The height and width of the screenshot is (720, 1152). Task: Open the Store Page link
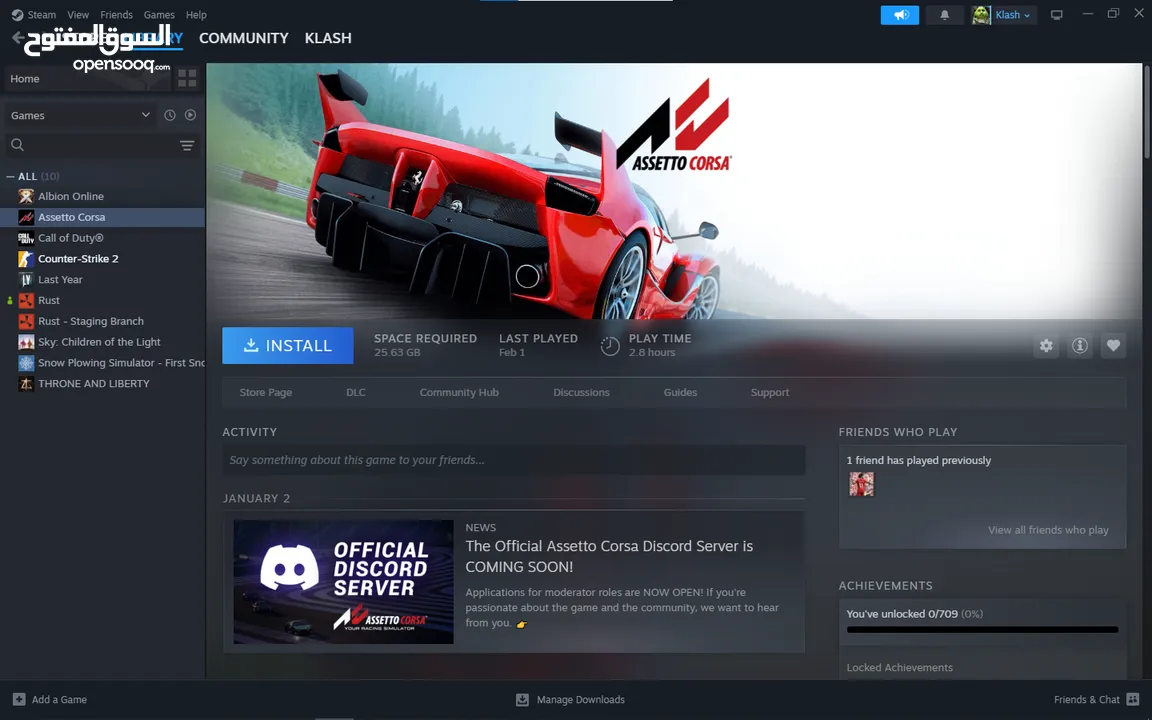(266, 392)
